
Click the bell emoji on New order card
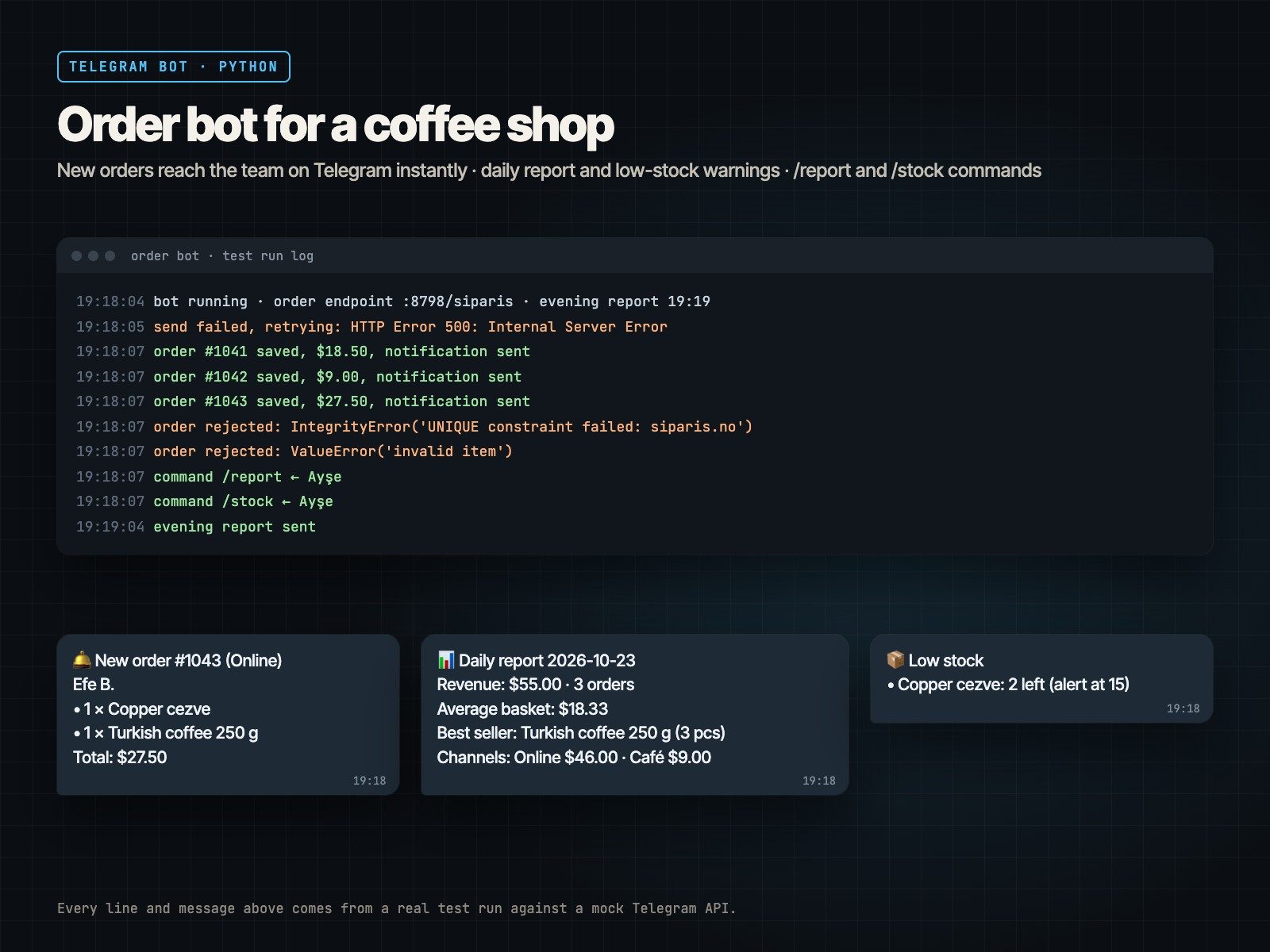pyautogui.click(x=82, y=660)
